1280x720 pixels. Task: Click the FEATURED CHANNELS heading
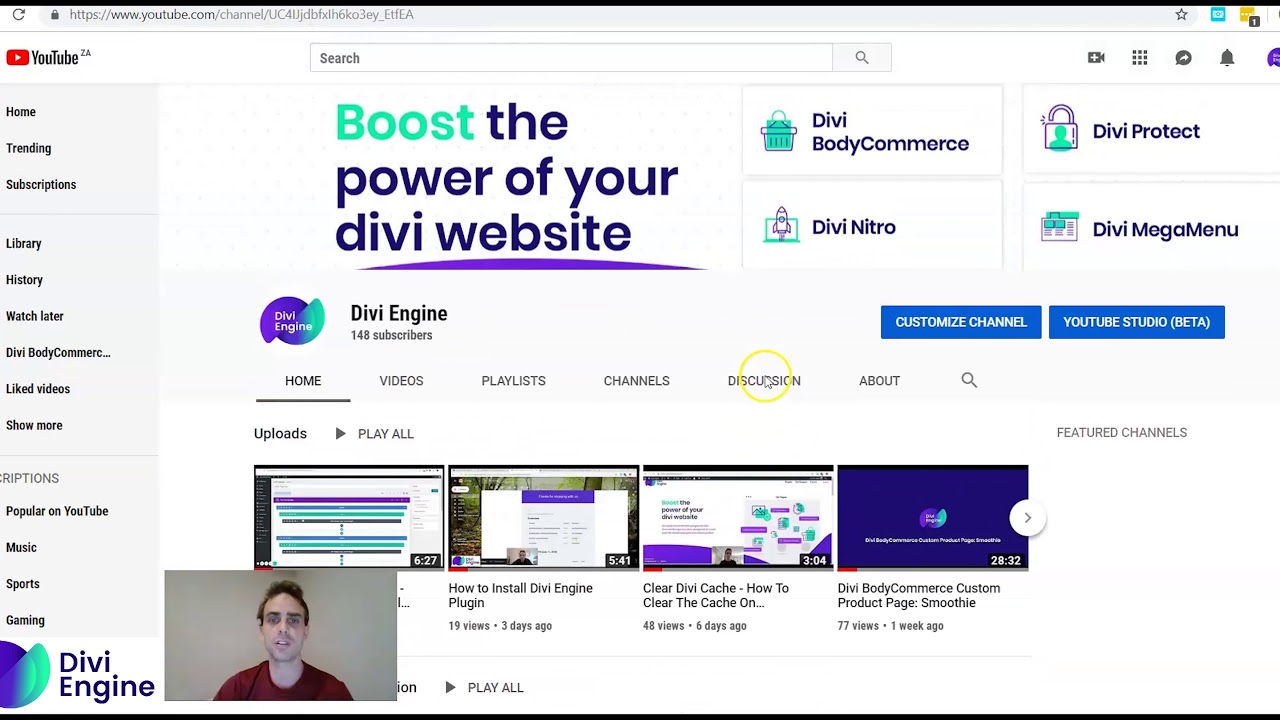point(1122,433)
